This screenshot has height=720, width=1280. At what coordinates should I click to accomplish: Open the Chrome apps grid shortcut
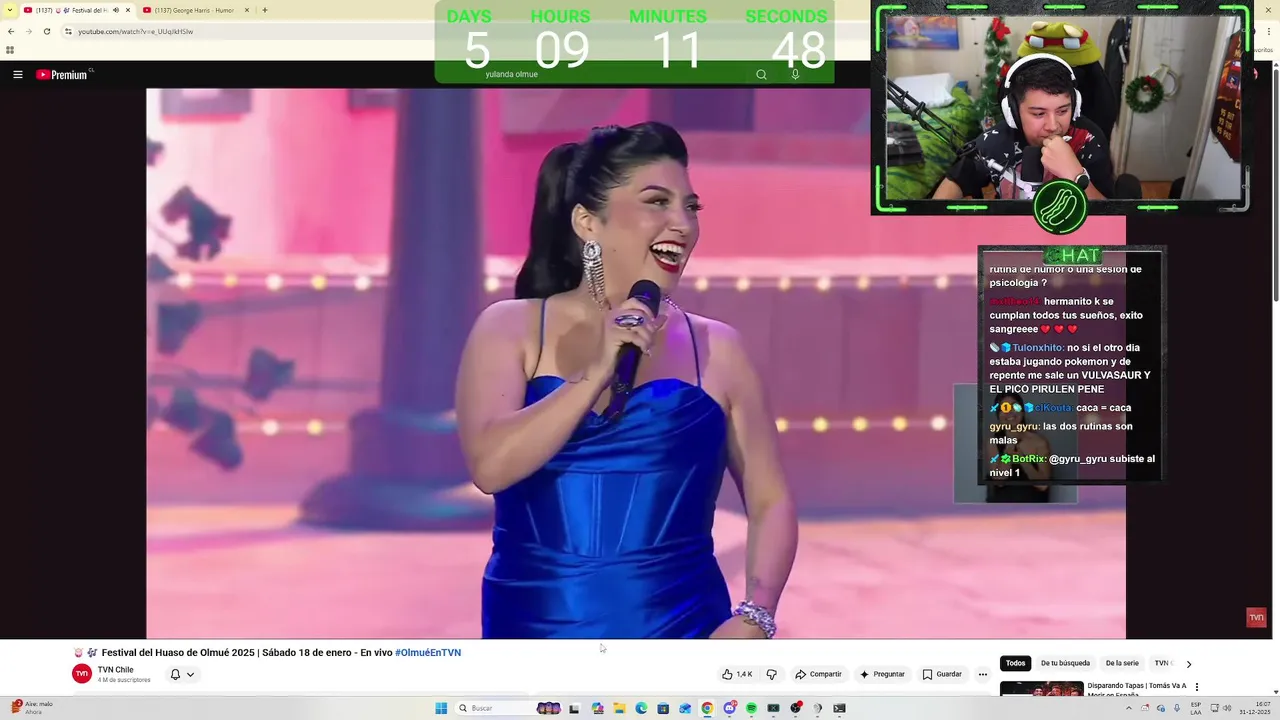click(10, 50)
